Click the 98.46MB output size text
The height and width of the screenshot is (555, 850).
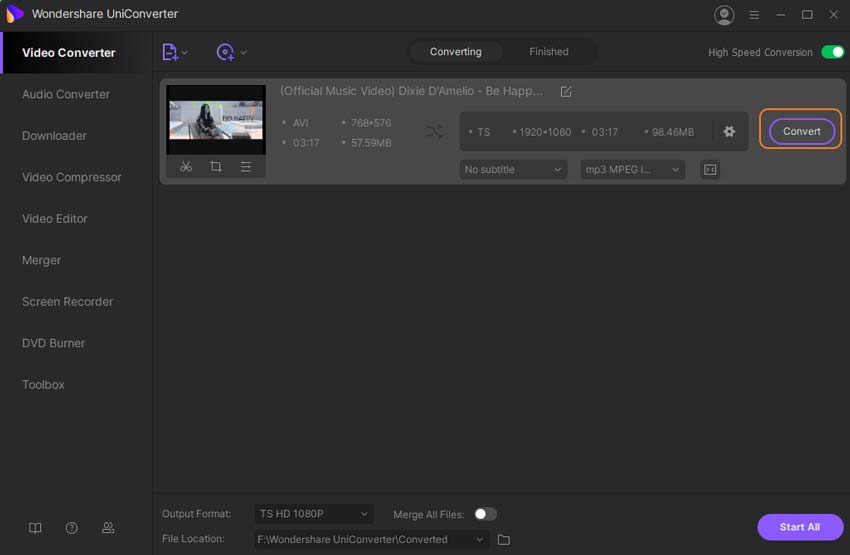click(x=673, y=132)
